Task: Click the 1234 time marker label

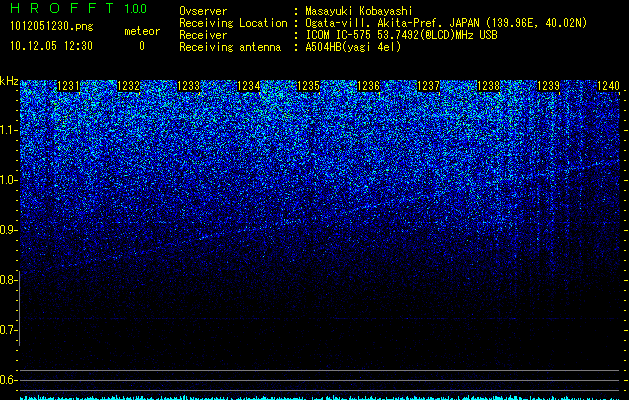Action: point(249,86)
